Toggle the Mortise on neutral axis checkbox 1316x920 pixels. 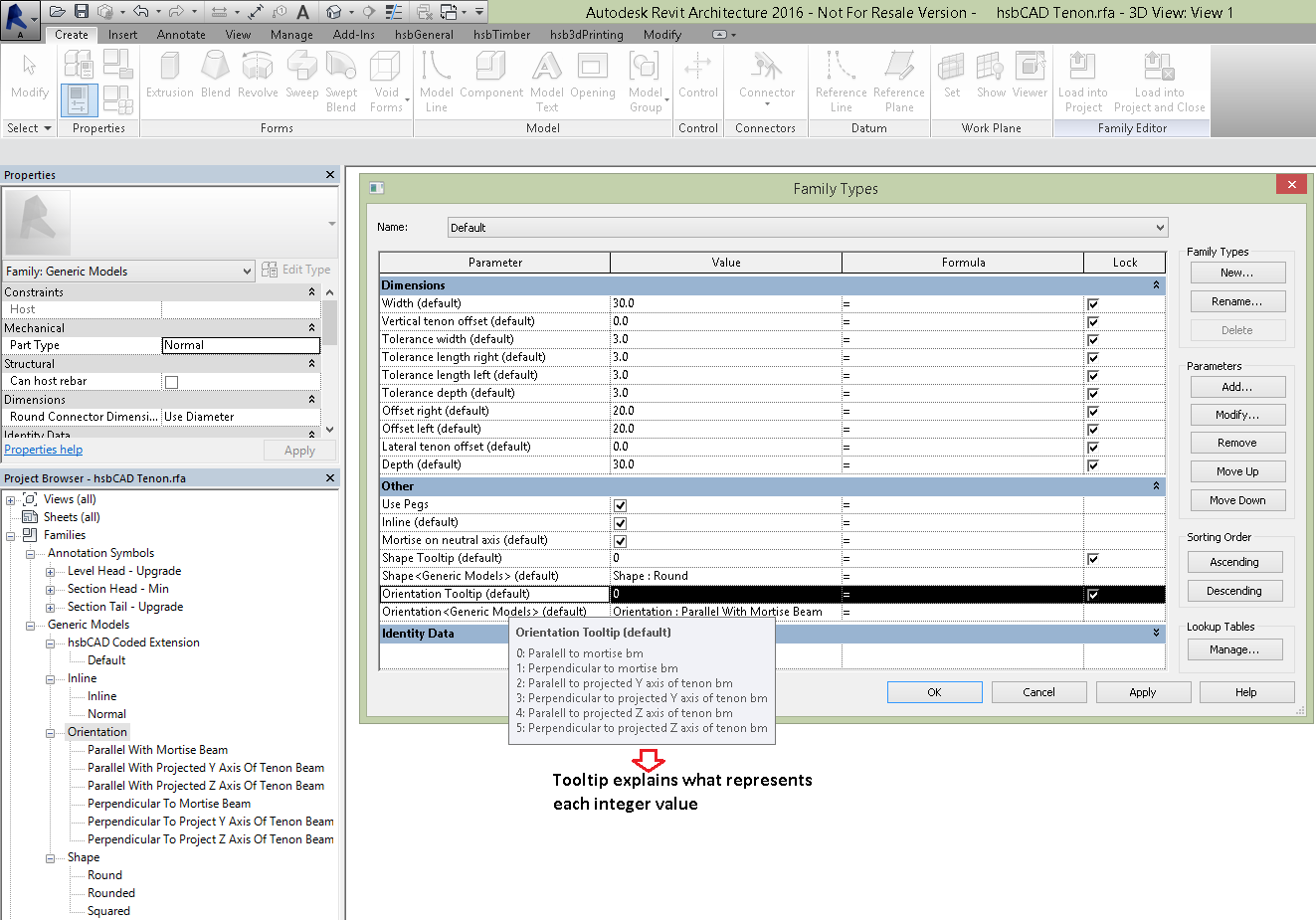[x=620, y=540]
